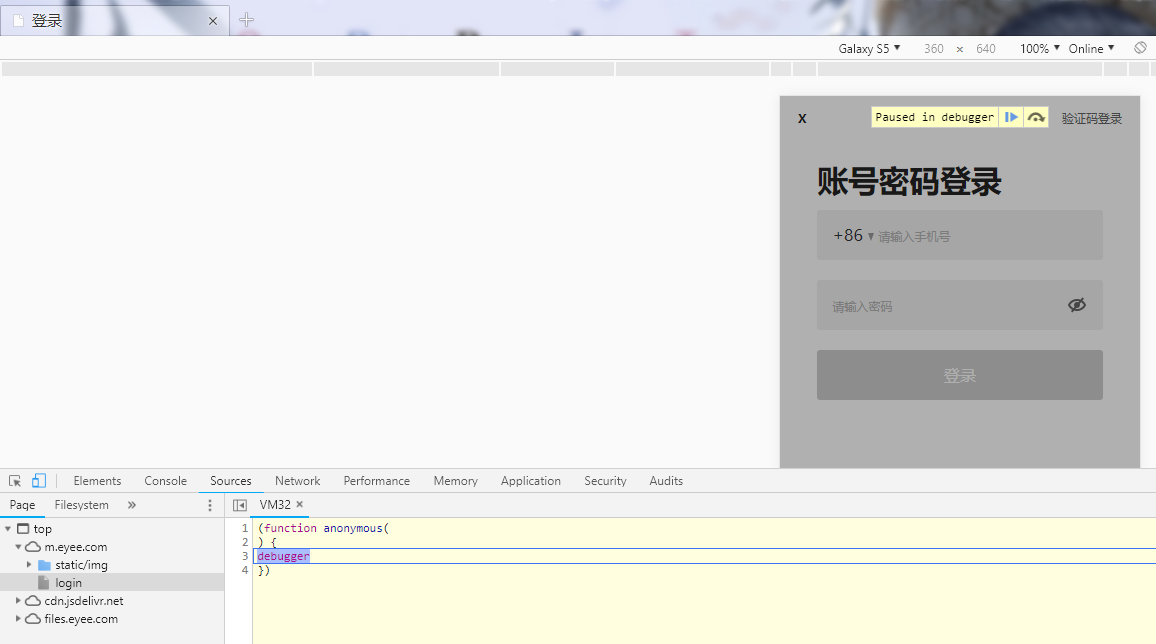Hide the navigator sidebar with the collapse icon
This screenshot has height=644, width=1156.
[238, 505]
